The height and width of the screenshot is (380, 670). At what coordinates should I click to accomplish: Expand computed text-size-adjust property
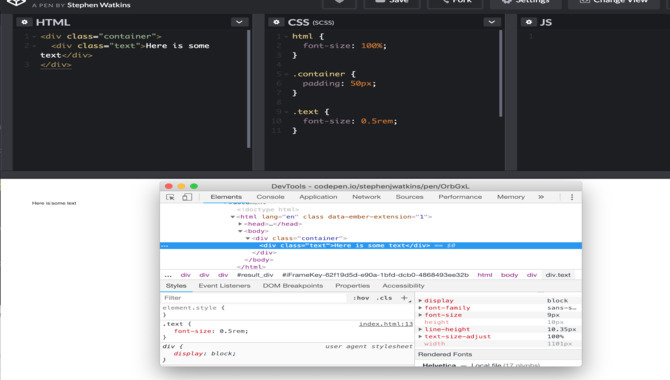420,337
